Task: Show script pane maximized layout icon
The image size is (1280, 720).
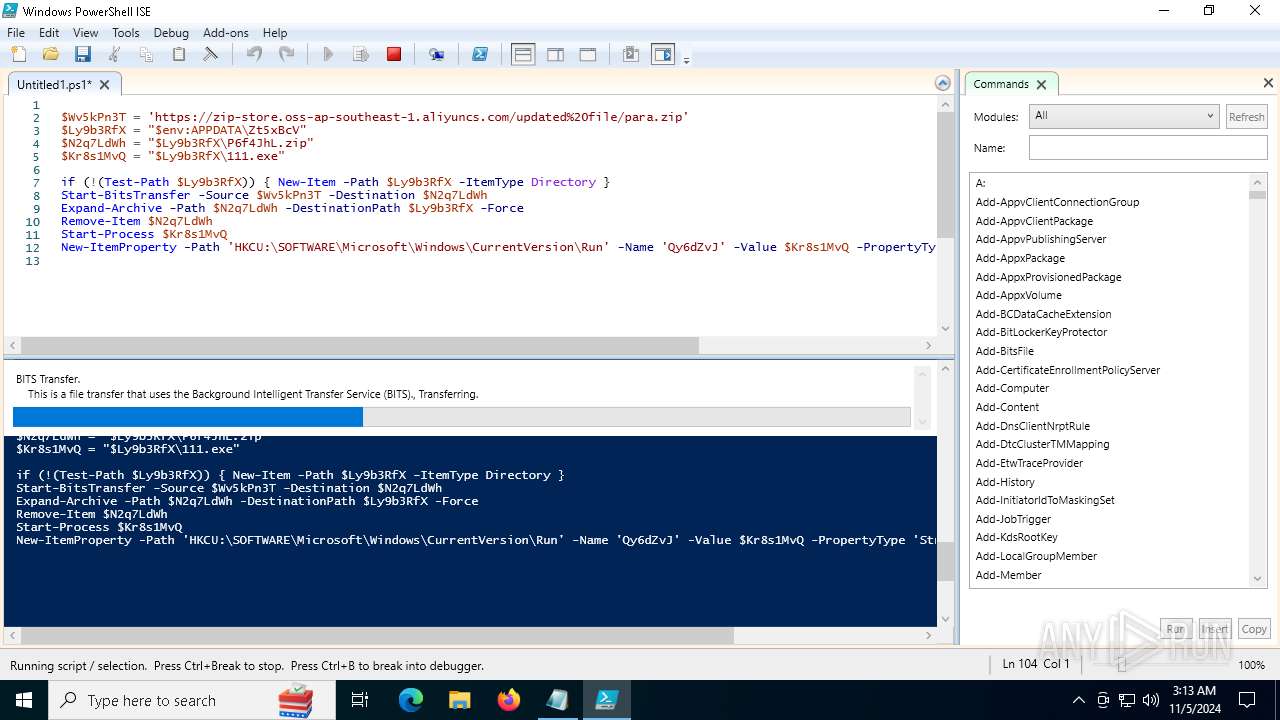Action: [x=588, y=54]
